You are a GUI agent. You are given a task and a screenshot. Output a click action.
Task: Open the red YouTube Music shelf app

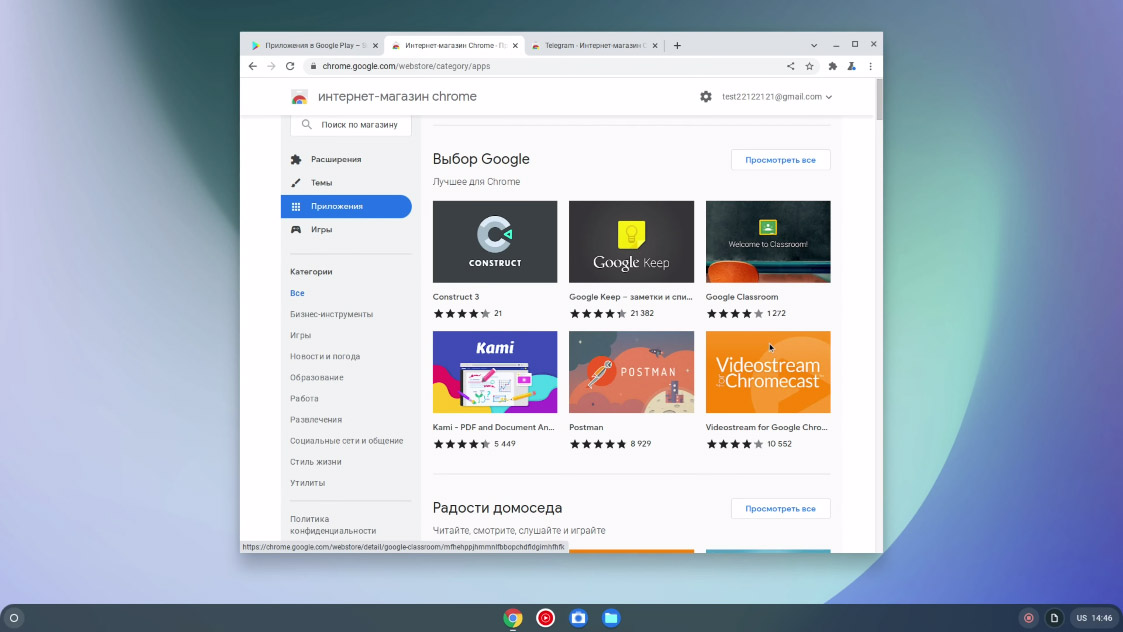tap(546, 618)
